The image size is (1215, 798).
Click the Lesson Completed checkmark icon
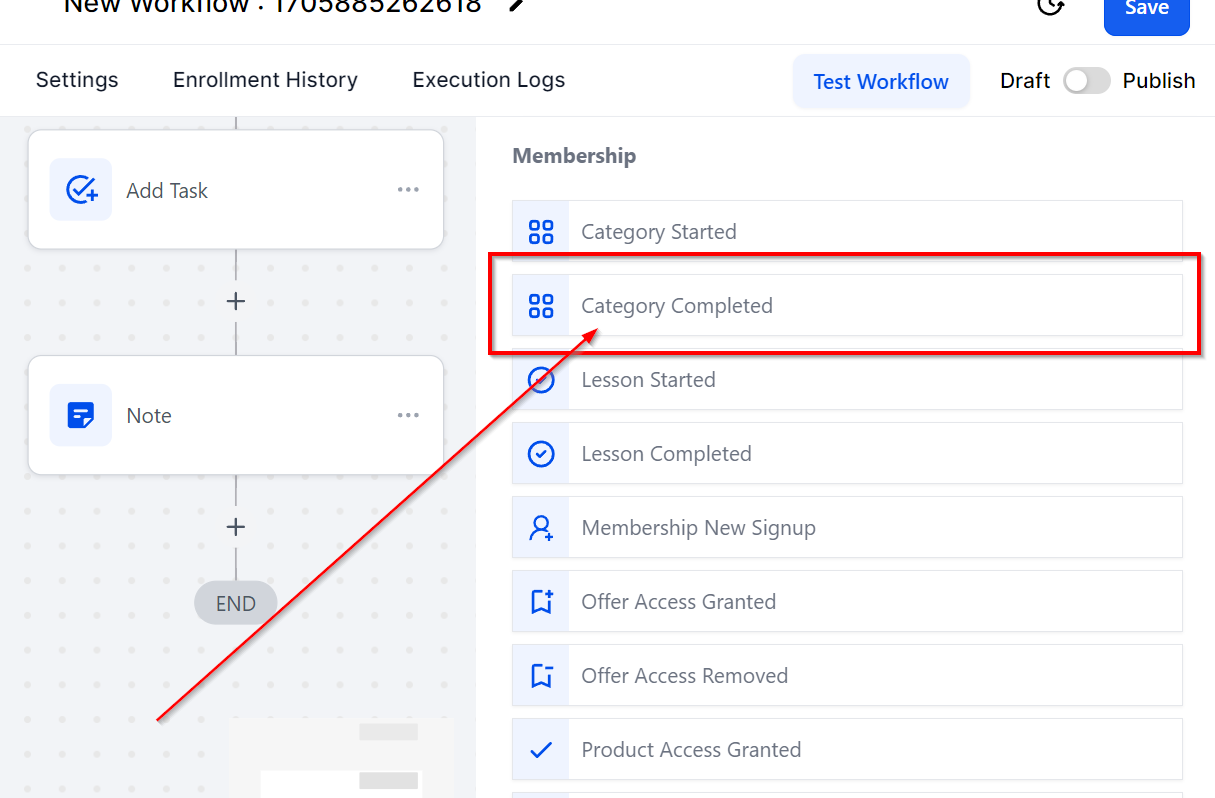(541, 454)
